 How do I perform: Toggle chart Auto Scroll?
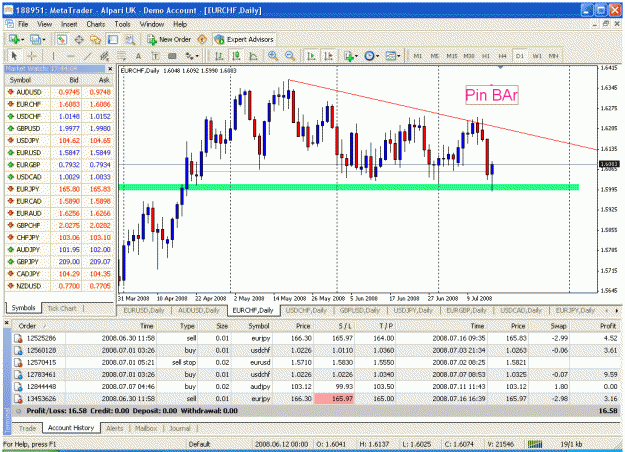tap(311, 56)
